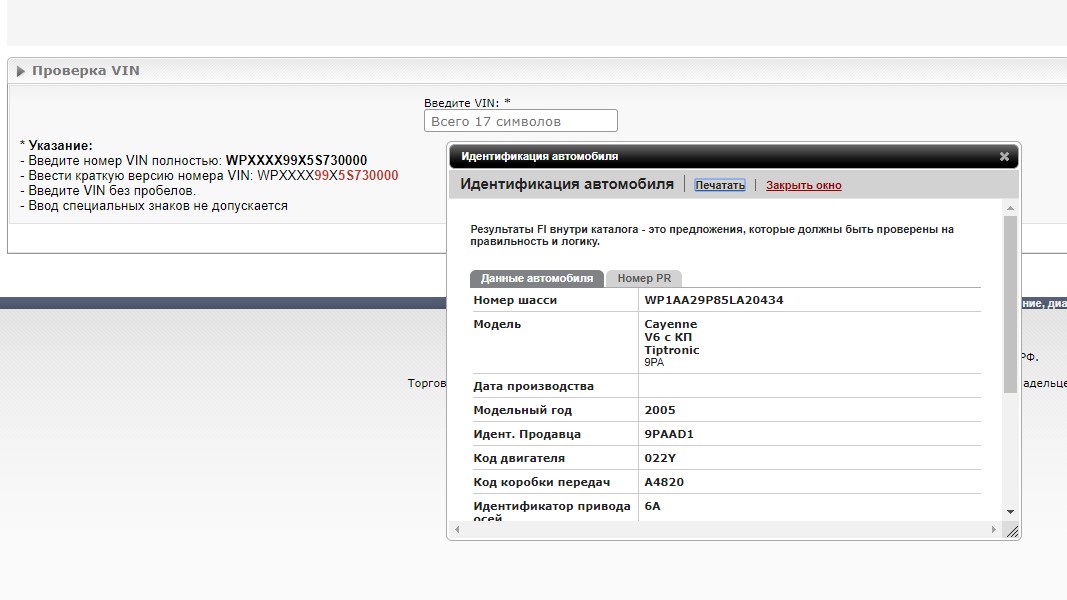Click the horizontal scroll-right arrow

993,529
